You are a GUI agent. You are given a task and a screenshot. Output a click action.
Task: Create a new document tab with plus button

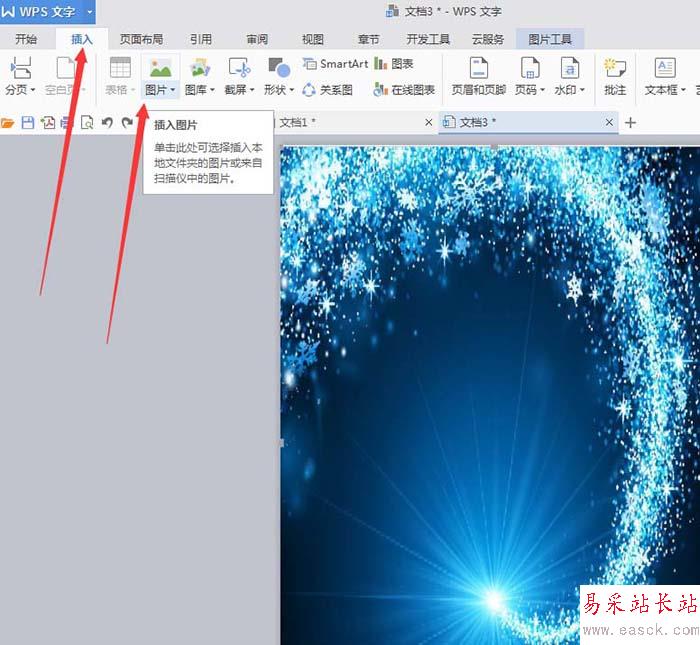630,122
